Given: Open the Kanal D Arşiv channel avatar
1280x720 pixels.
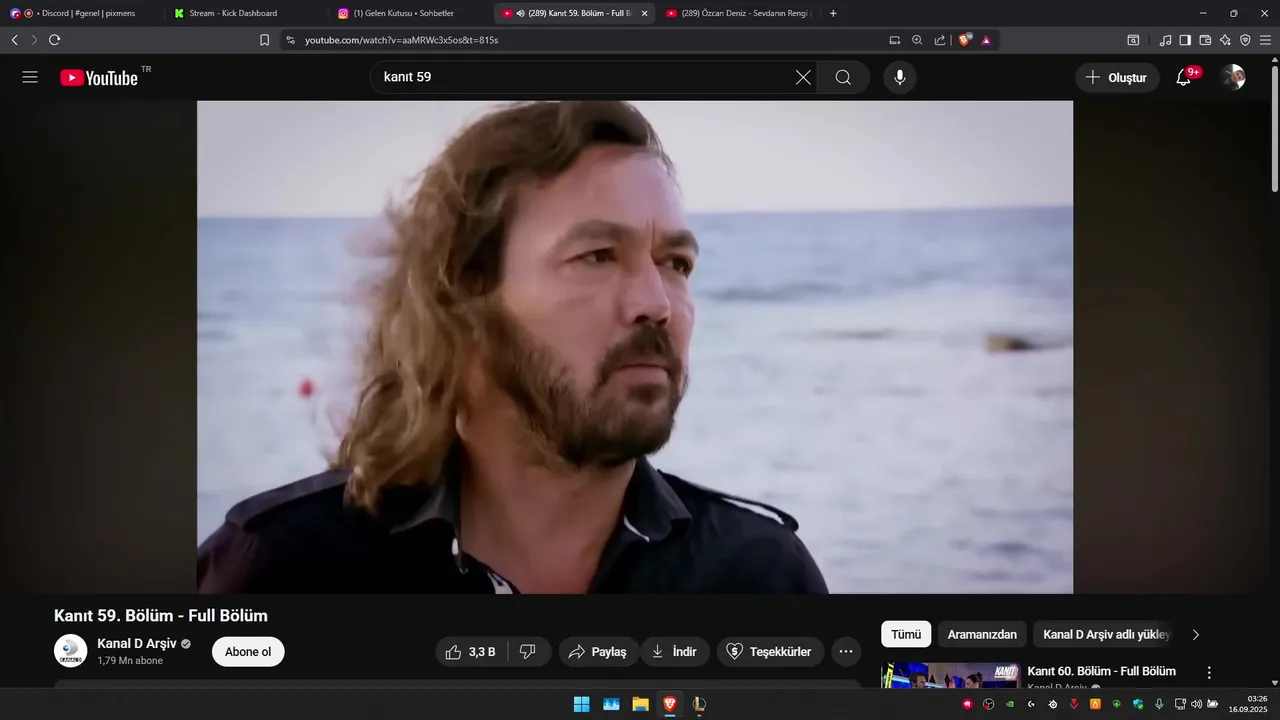Looking at the screenshot, I should (71, 651).
